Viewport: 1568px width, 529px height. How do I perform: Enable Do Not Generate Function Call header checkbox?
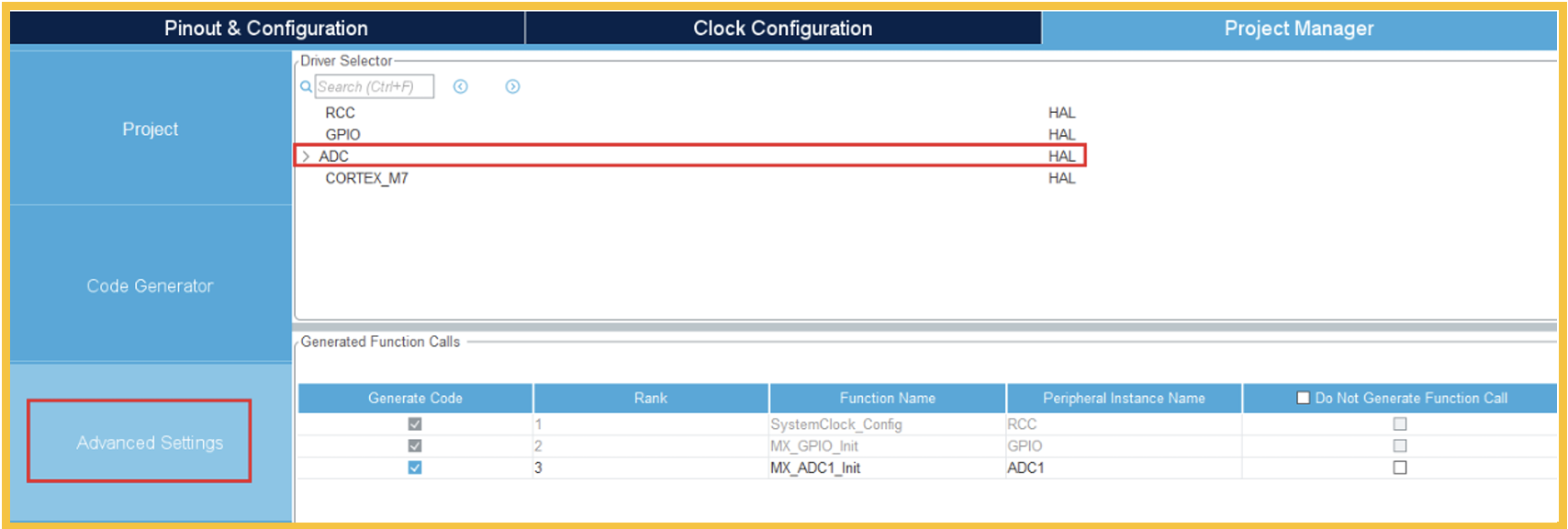pyautogui.click(x=1303, y=398)
